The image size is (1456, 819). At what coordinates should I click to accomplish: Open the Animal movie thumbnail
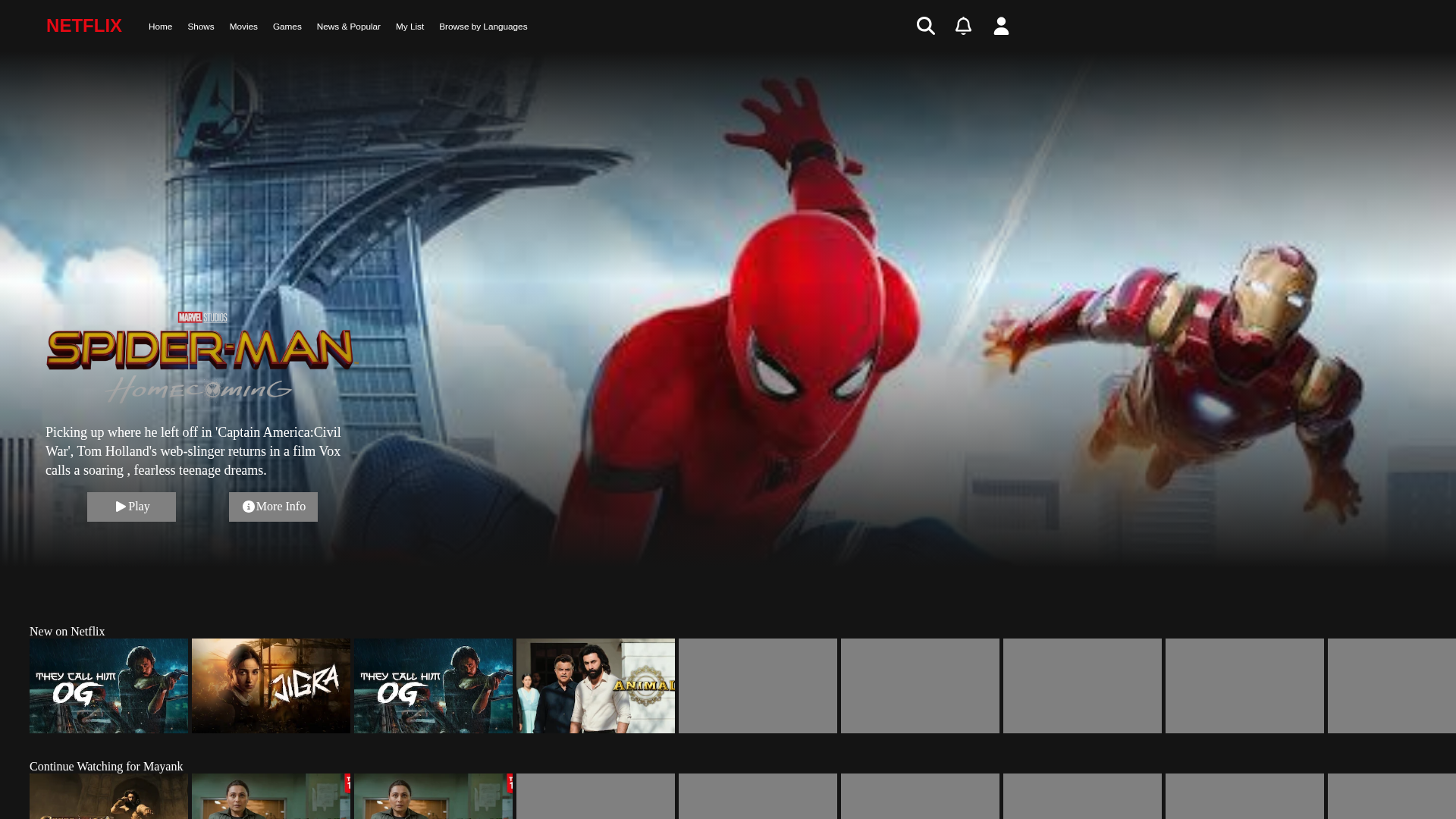click(595, 686)
